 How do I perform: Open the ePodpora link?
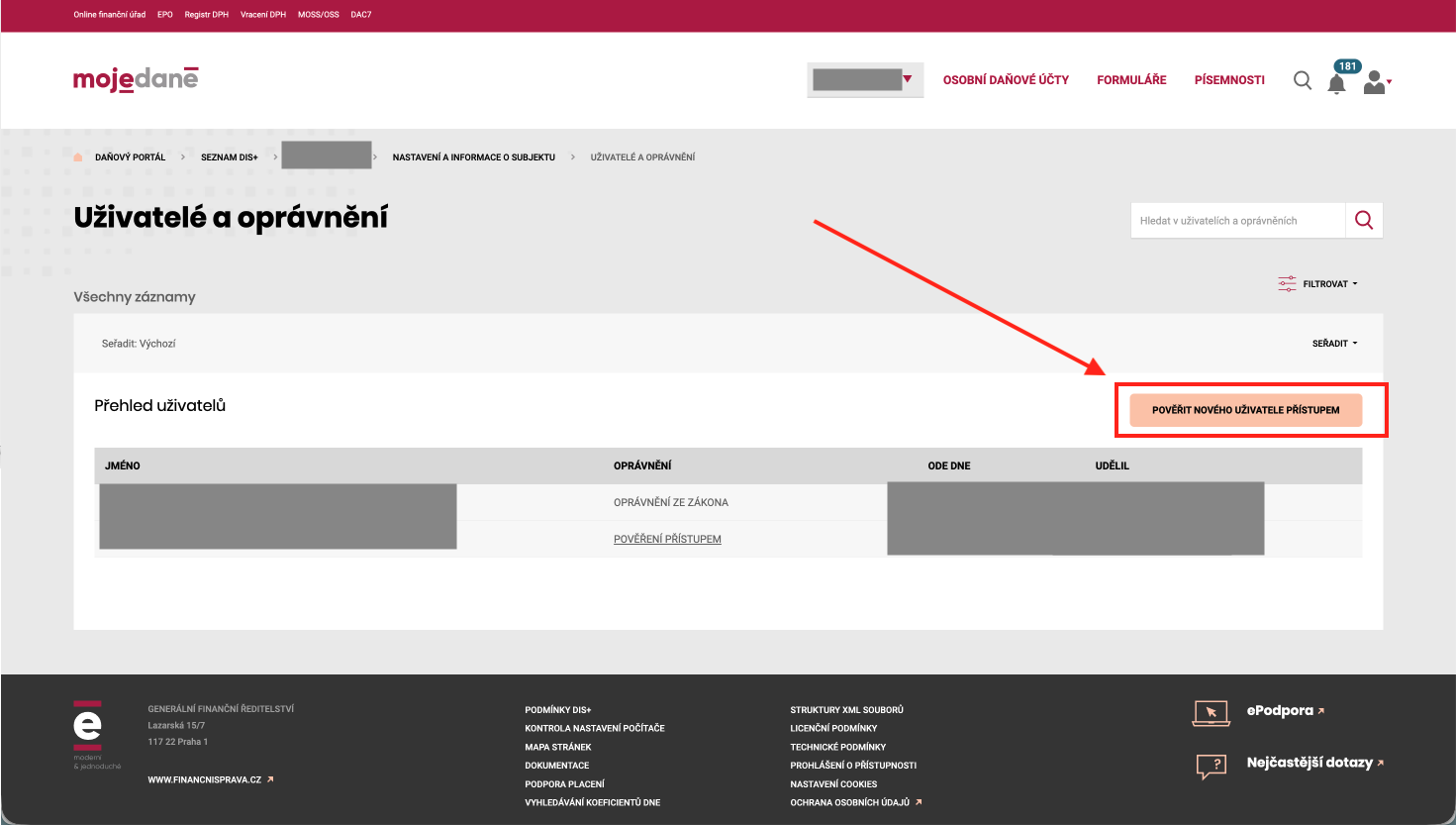coord(1286,711)
